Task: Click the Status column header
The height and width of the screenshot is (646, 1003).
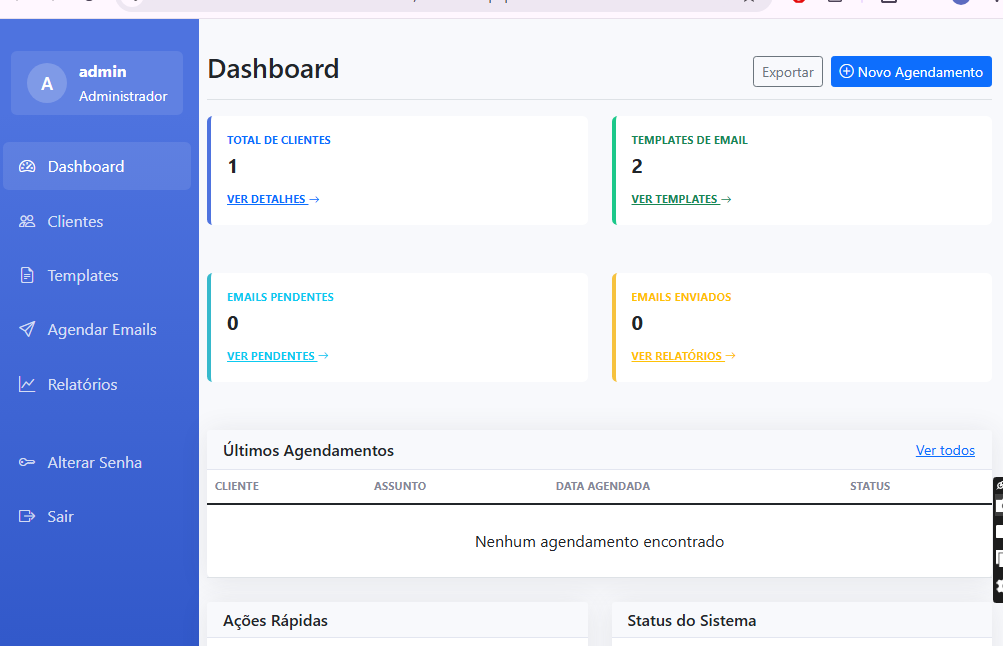Action: [869, 487]
